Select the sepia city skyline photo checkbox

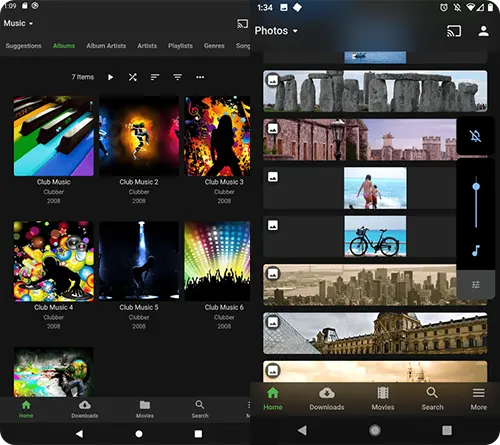pos(273,274)
